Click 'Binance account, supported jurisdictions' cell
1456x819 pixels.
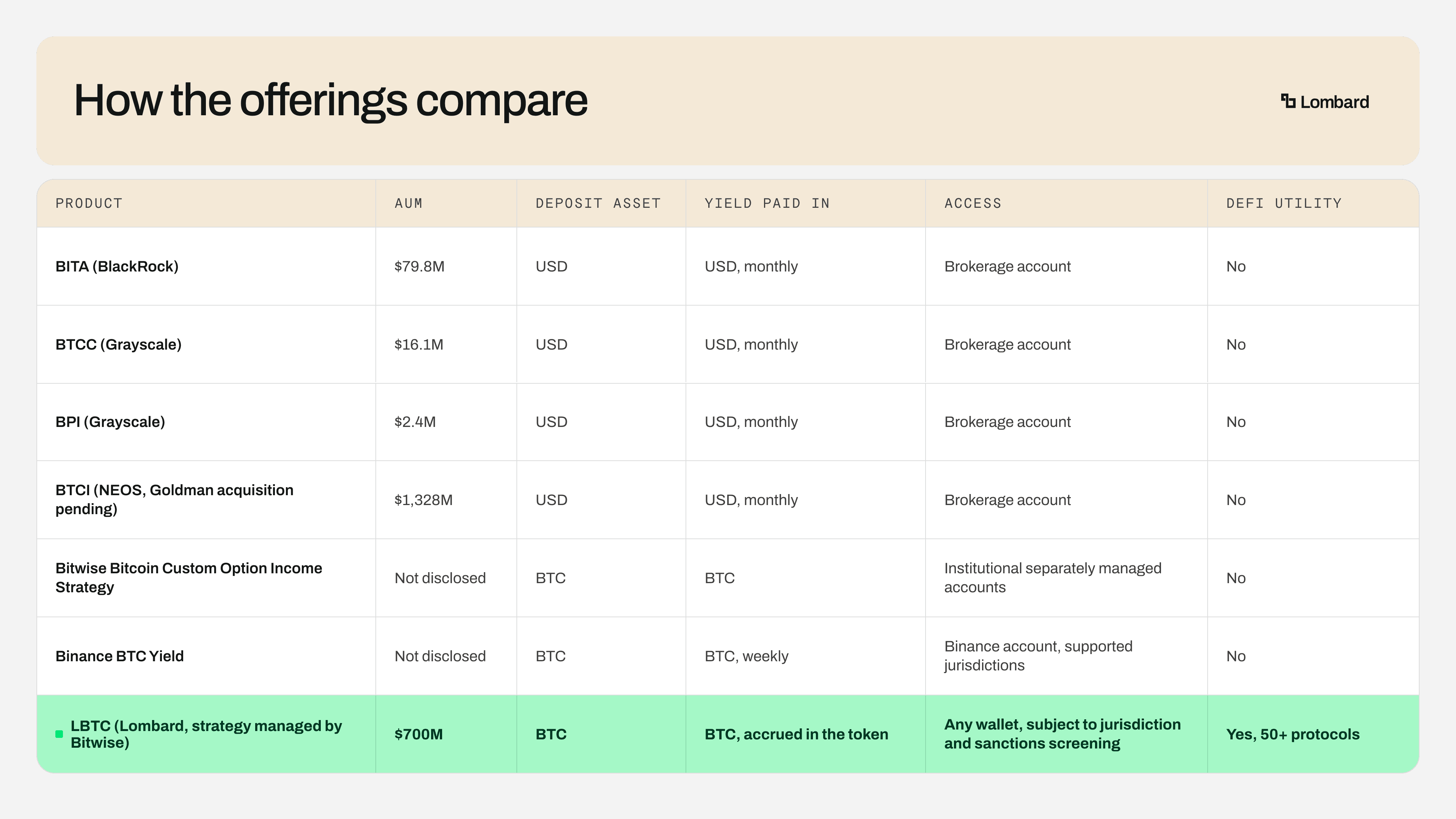[1038, 656]
